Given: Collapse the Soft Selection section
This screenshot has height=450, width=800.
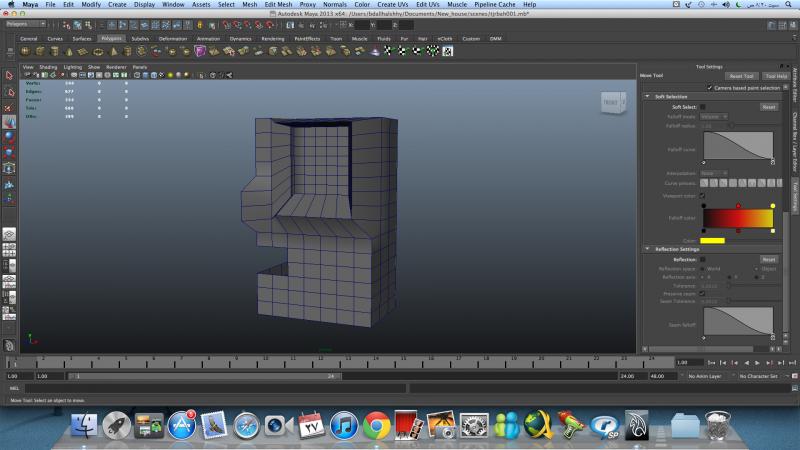Looking at the screenshot, I should [x=645, y=96].
